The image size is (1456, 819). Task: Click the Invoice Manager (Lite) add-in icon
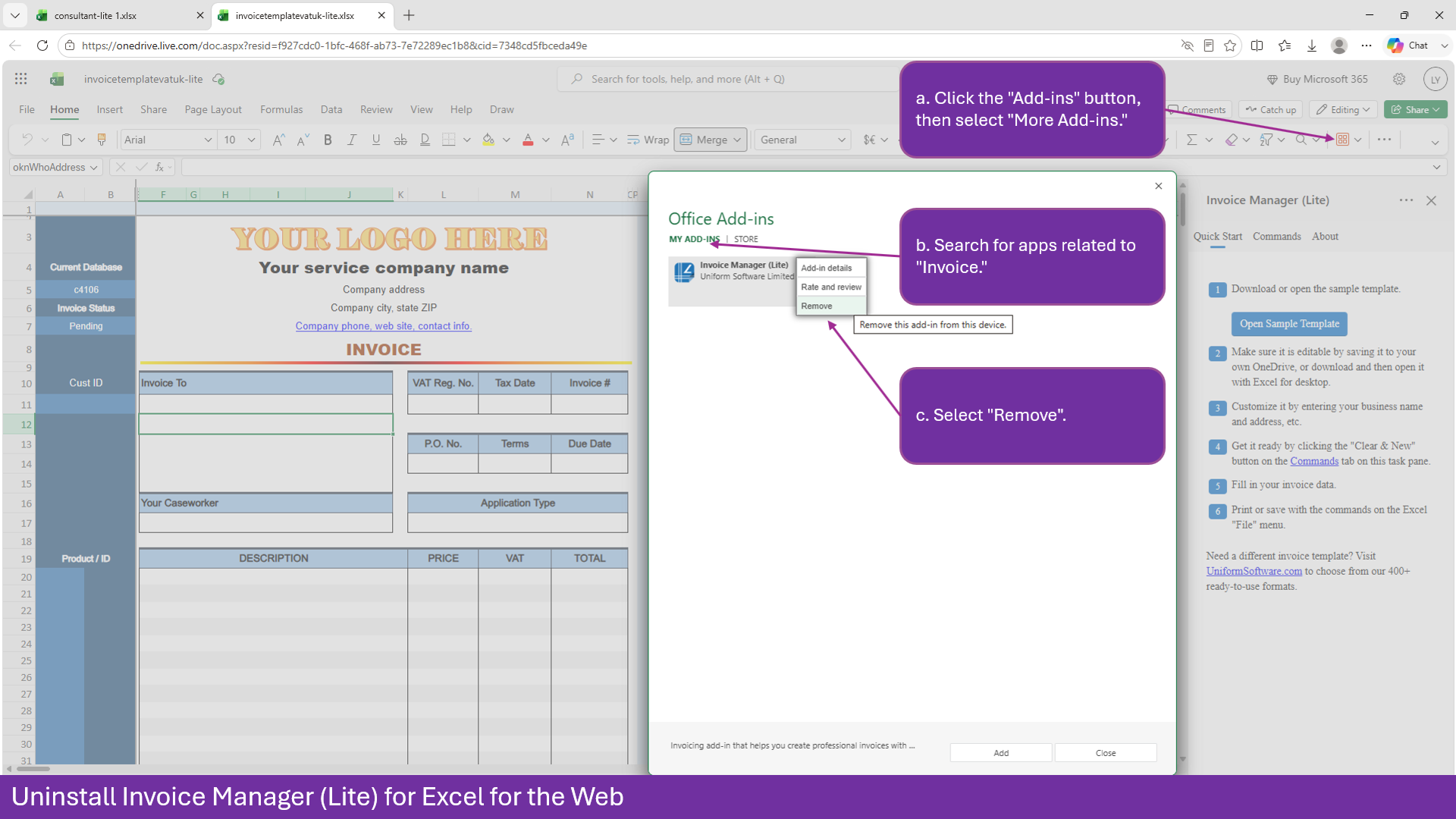pyautogui.click(x=684, y=271)
